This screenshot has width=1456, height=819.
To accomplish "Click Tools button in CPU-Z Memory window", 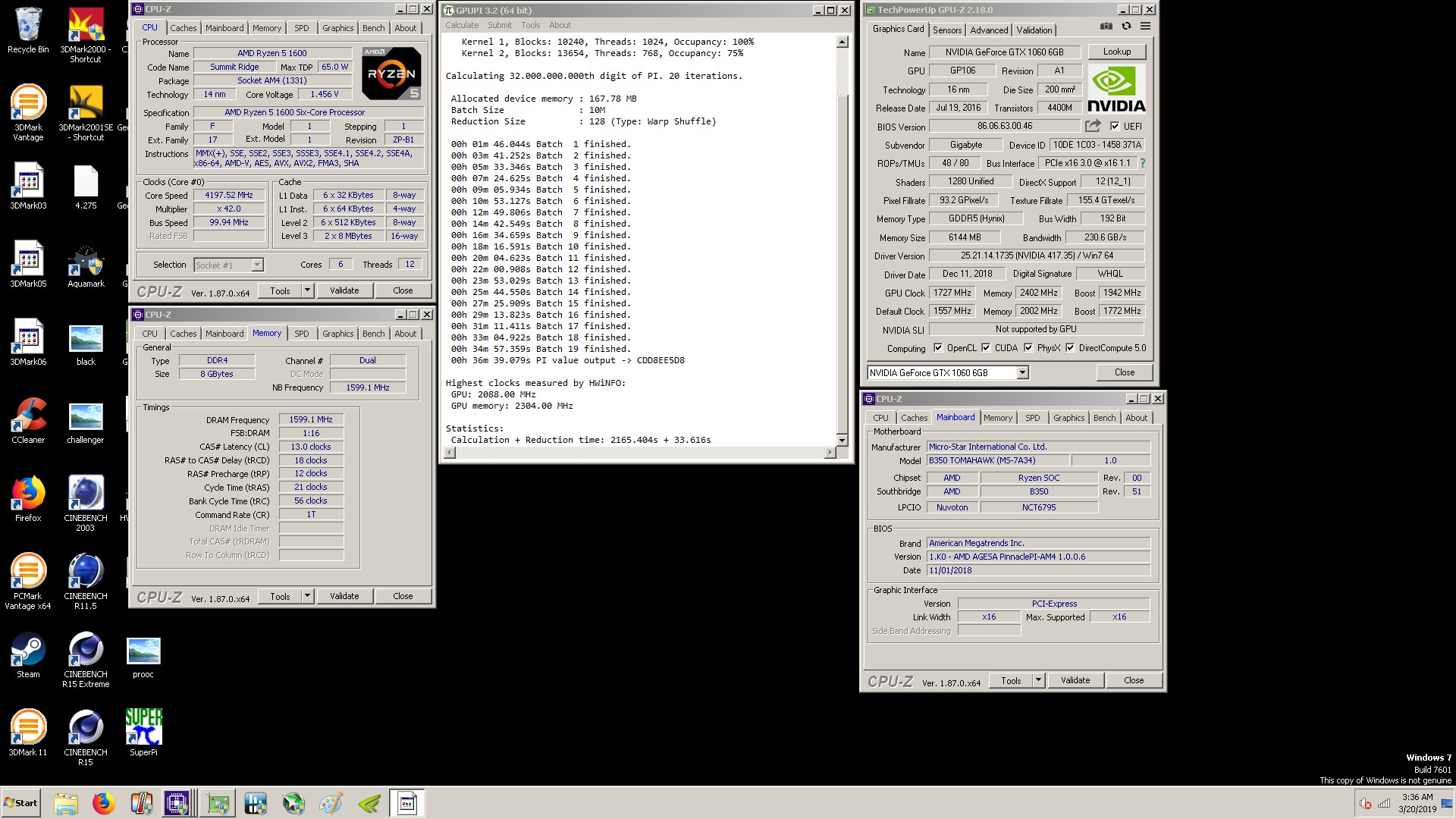I will pyautogui.click(x=280, y=596).
